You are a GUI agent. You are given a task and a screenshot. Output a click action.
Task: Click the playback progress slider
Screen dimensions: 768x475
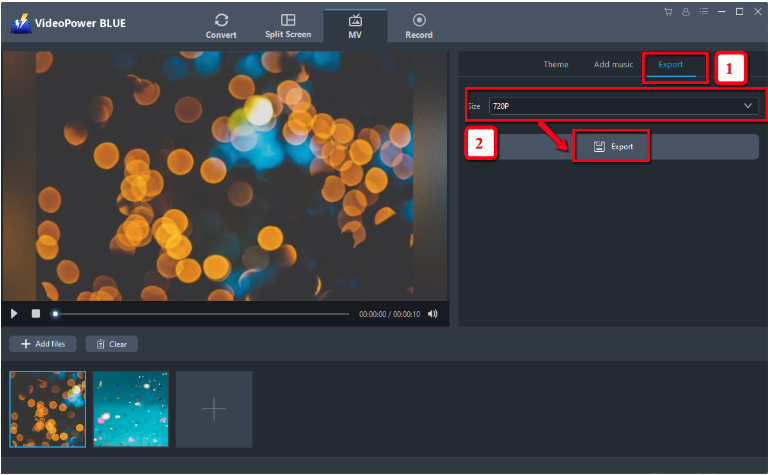click(x=202, y=314)
